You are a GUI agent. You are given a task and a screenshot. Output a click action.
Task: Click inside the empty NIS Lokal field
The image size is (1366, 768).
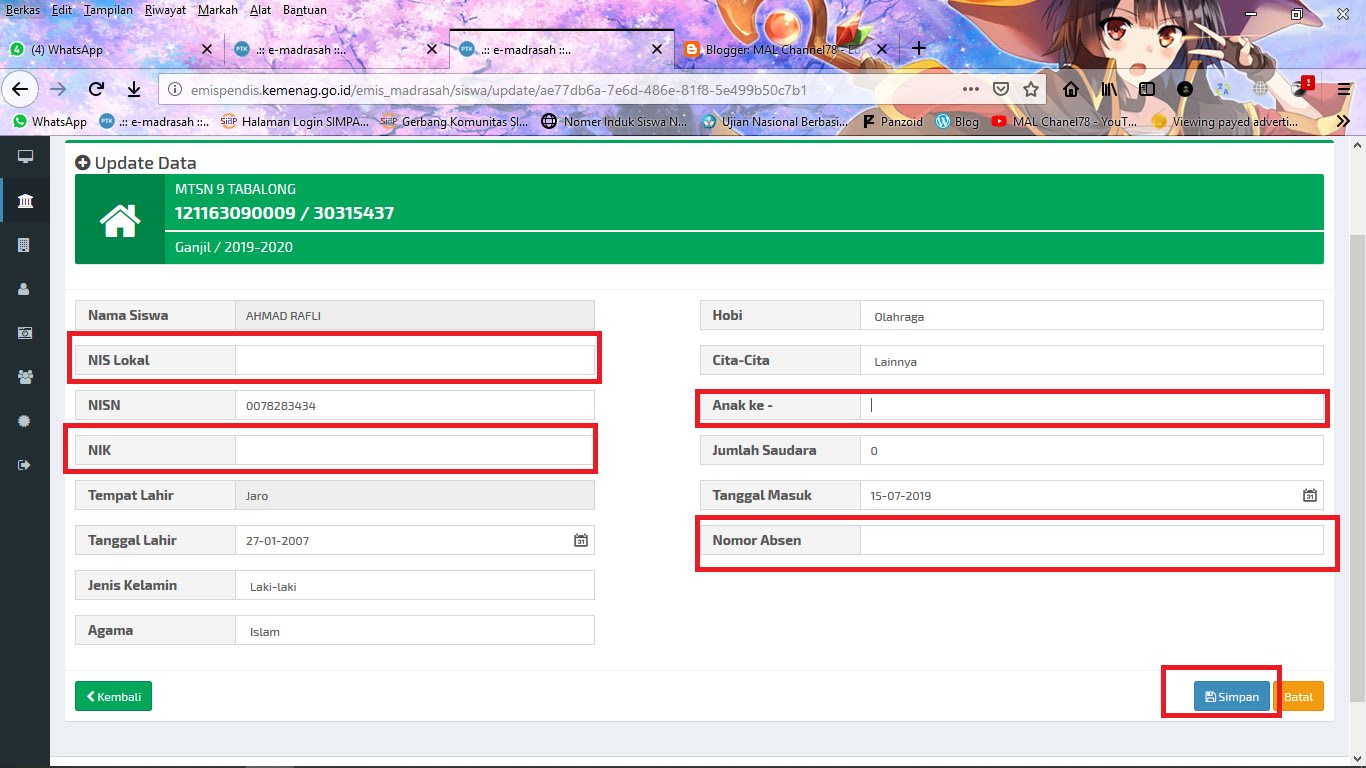[x=415, y=359]
